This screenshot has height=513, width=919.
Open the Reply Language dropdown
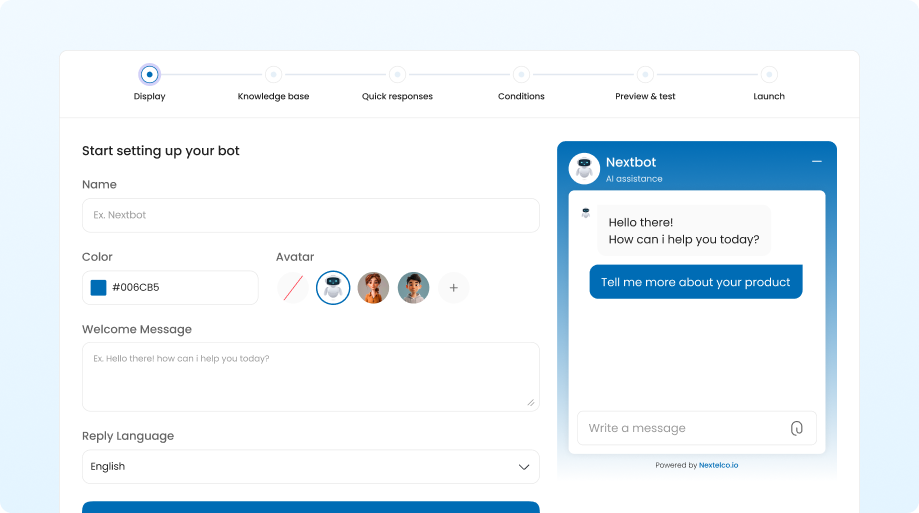[x=310, y=467]
